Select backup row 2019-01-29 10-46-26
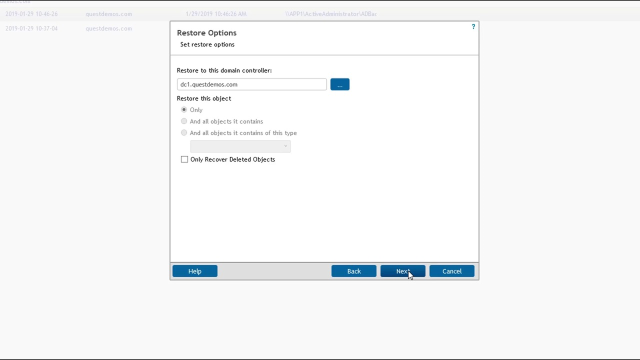This screenshot has width=640, height=360. pos(31,14)
